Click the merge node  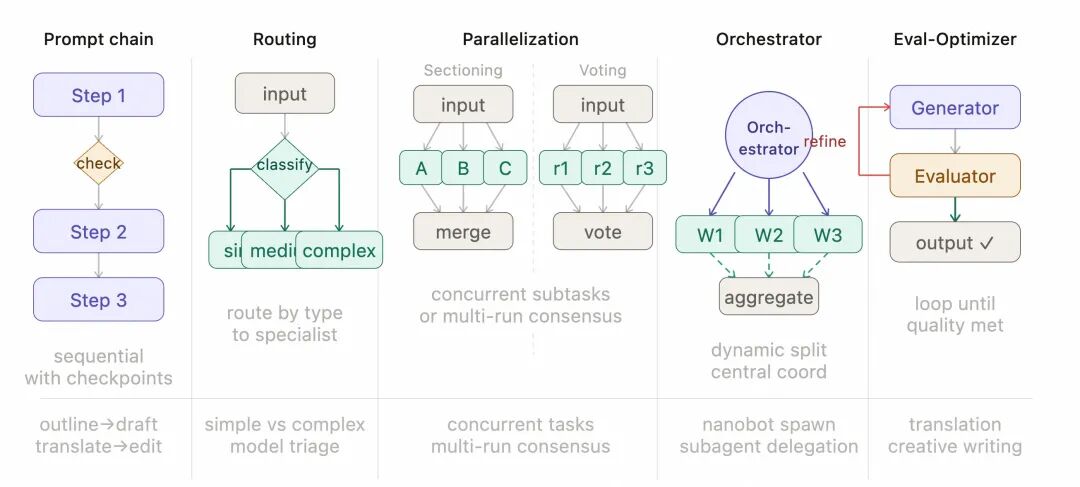(463, 232)
